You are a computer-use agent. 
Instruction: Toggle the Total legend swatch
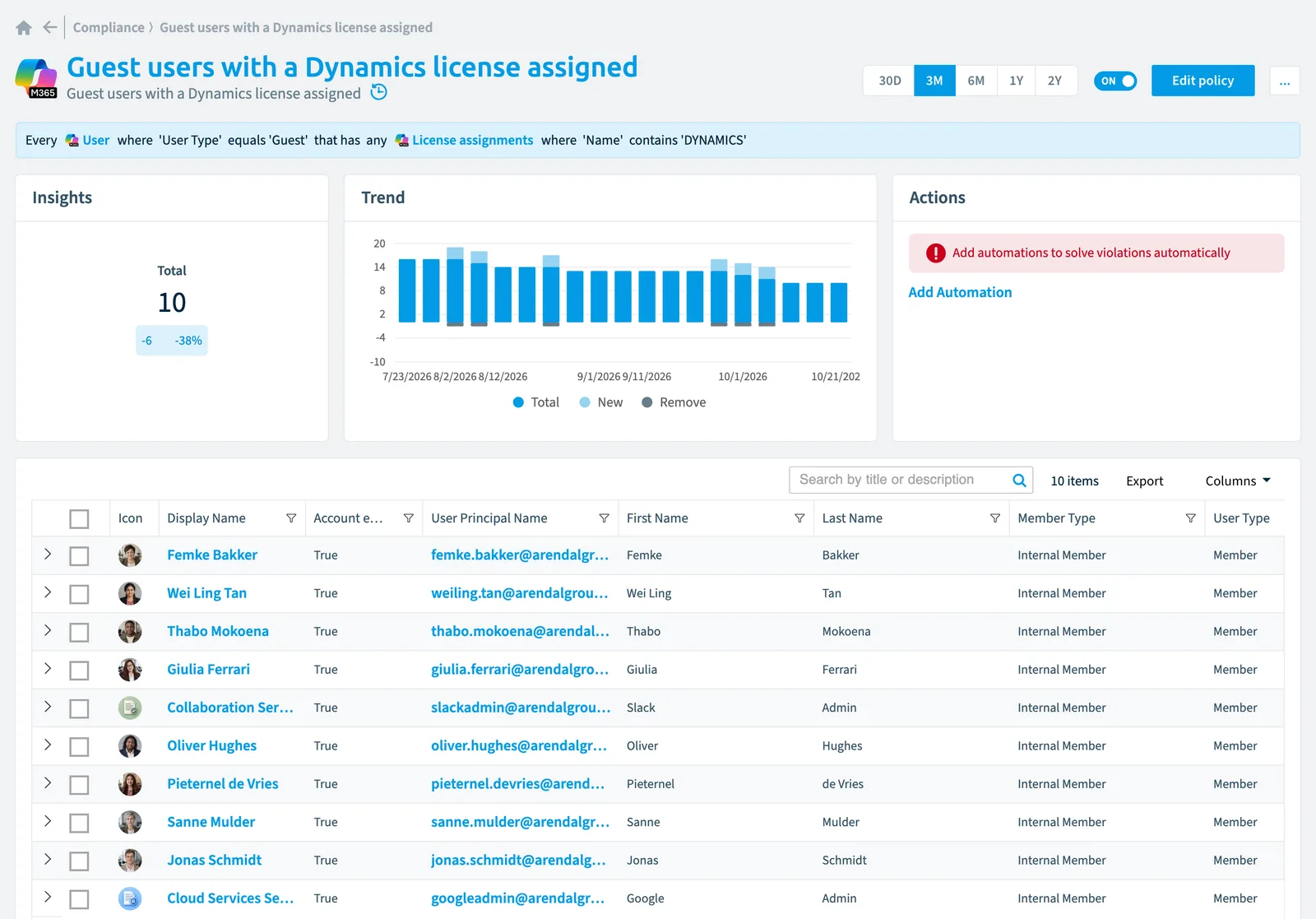point(518,402)
